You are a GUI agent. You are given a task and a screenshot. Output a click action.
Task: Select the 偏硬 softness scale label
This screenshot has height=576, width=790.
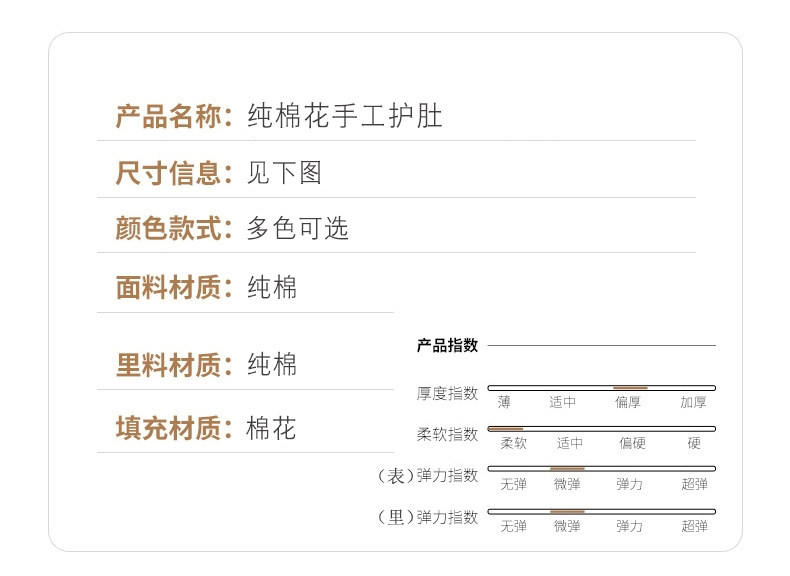coord(632,443)
